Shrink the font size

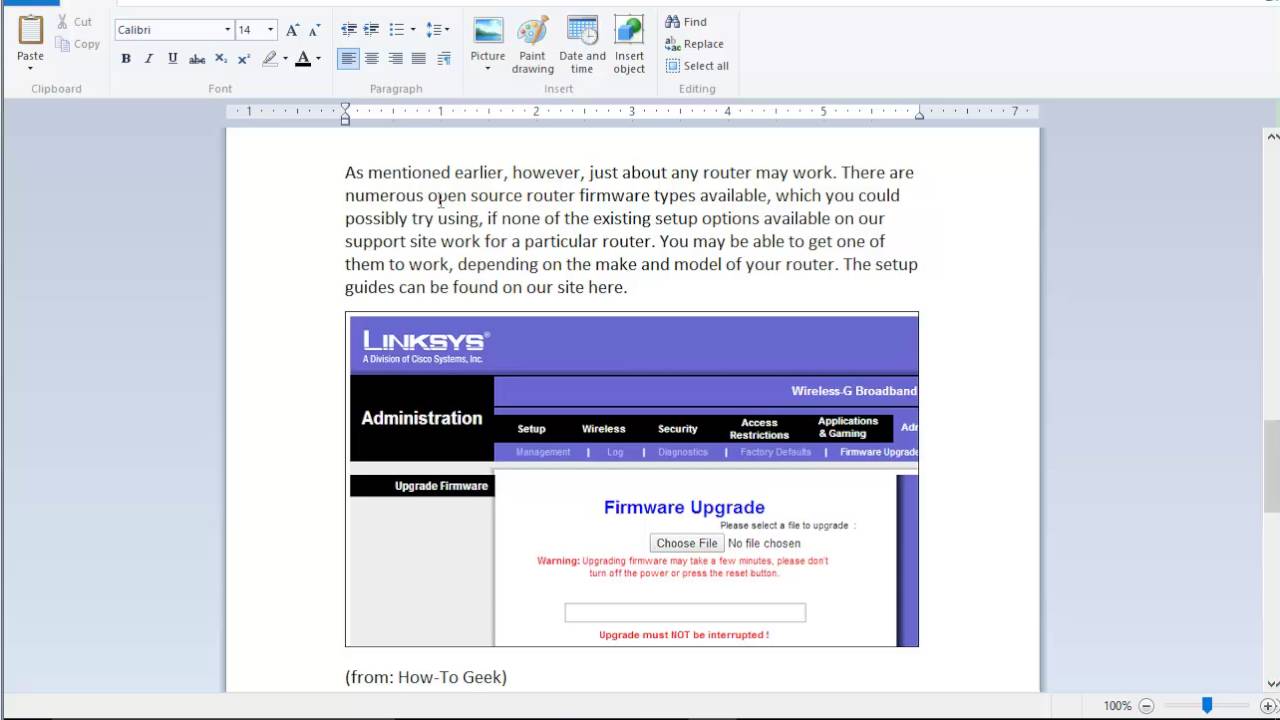(x=314, y=30)
